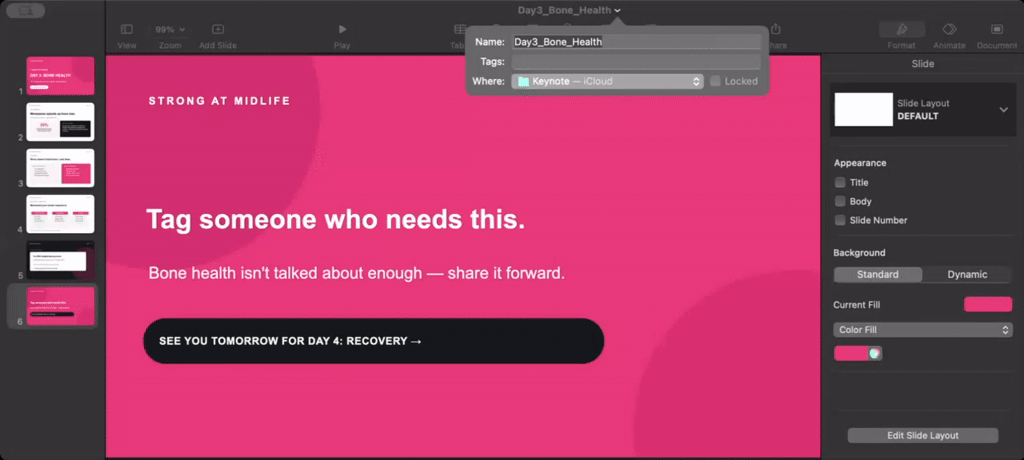Start the slideshow with the Play button
This screenshot has height=460, width=1024.
pyautogui.click(x=342, y=29)
